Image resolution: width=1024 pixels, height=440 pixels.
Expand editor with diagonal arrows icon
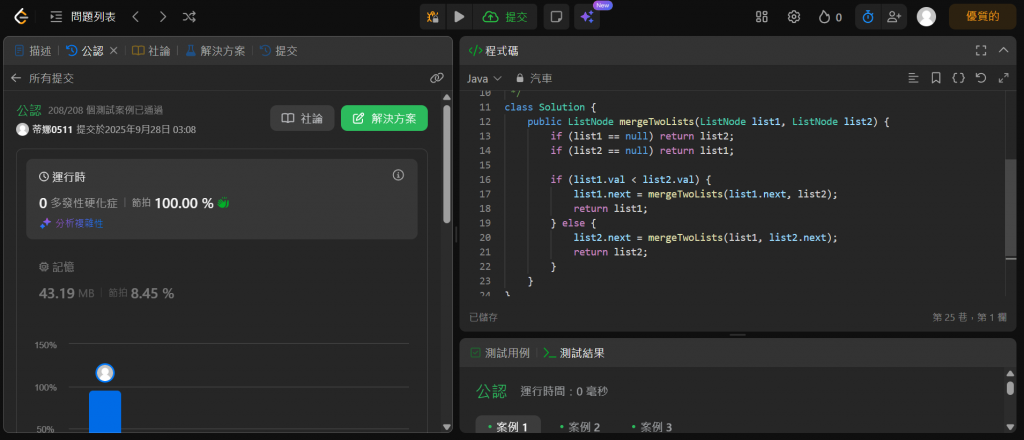[x=1004, y=78]
